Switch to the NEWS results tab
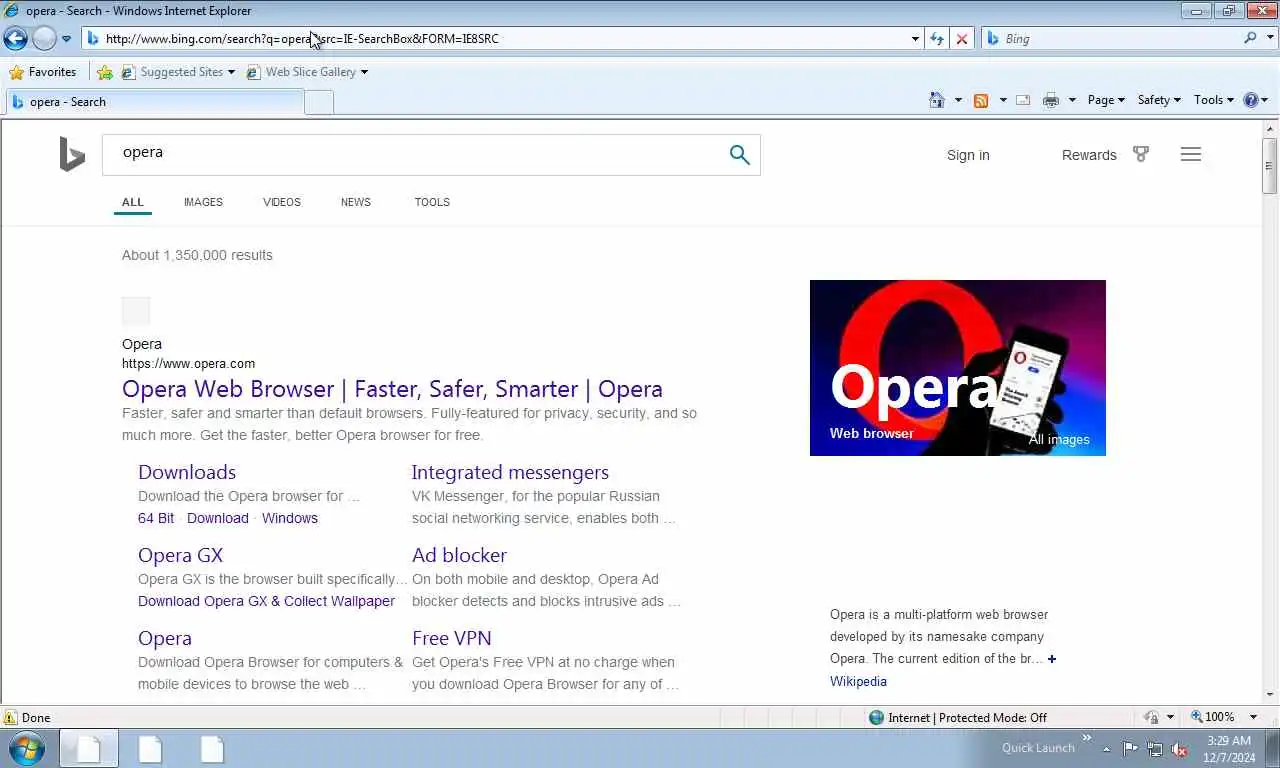1280x768 pixels. point(356,202)
